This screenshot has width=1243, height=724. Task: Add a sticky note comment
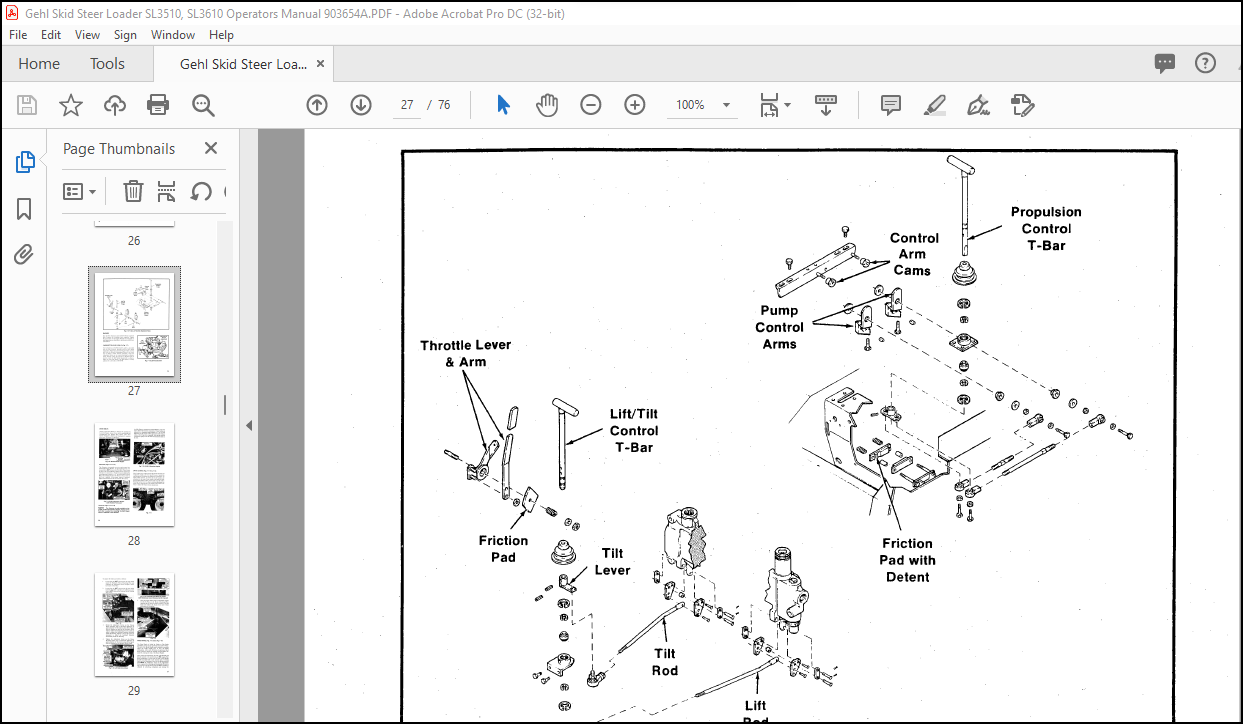891,105
